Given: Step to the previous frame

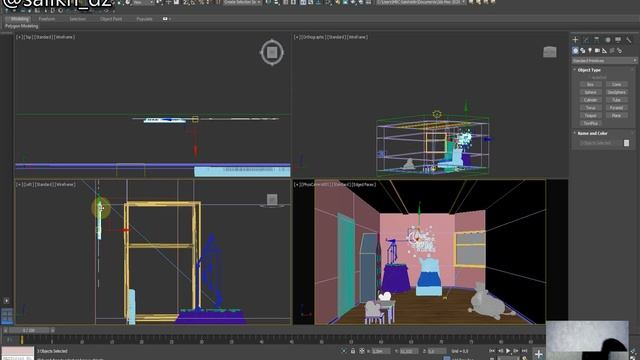Looking at the screenshot, I should click(500, 351).
